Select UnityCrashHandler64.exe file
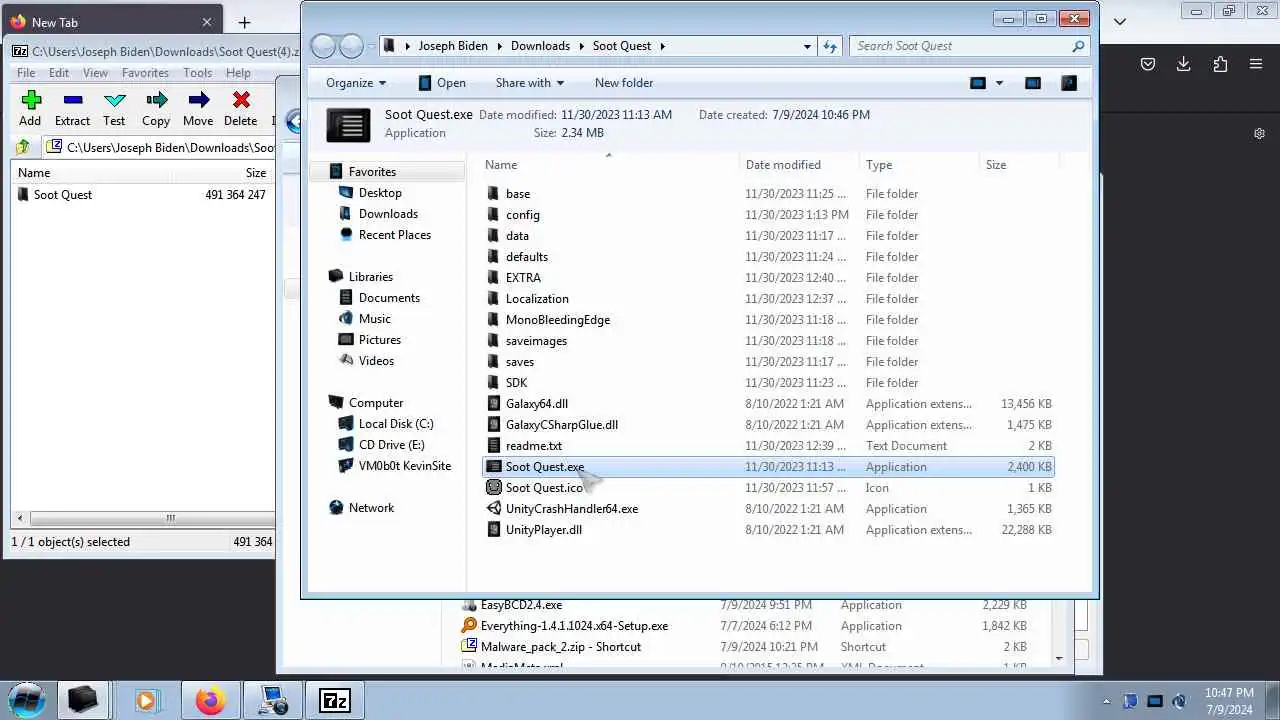 click(572, 509)
